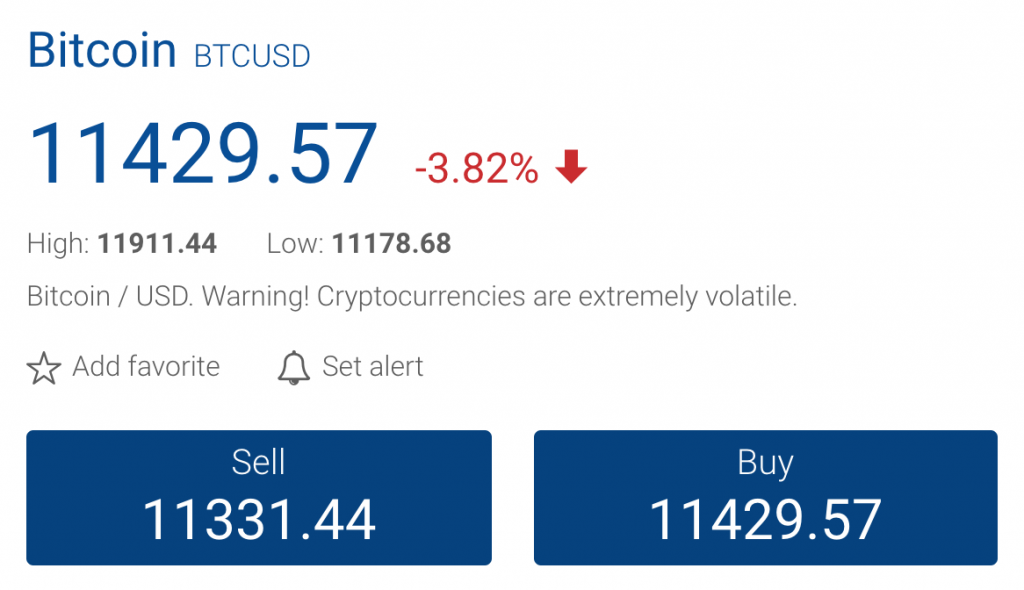Image resolution: width=1024 pixels, height=590 pixels.
Task: Click the High label text
Action: [x=58, y=244]
